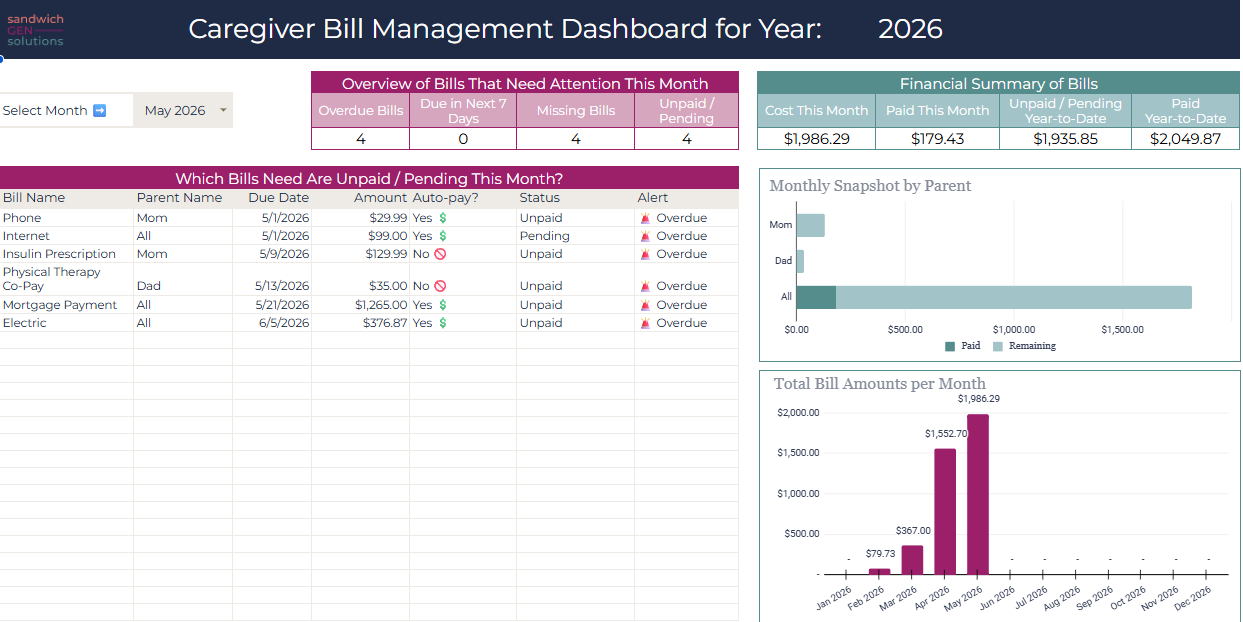Click the green auto-pay dollar icon for Phone

(442, 218)
